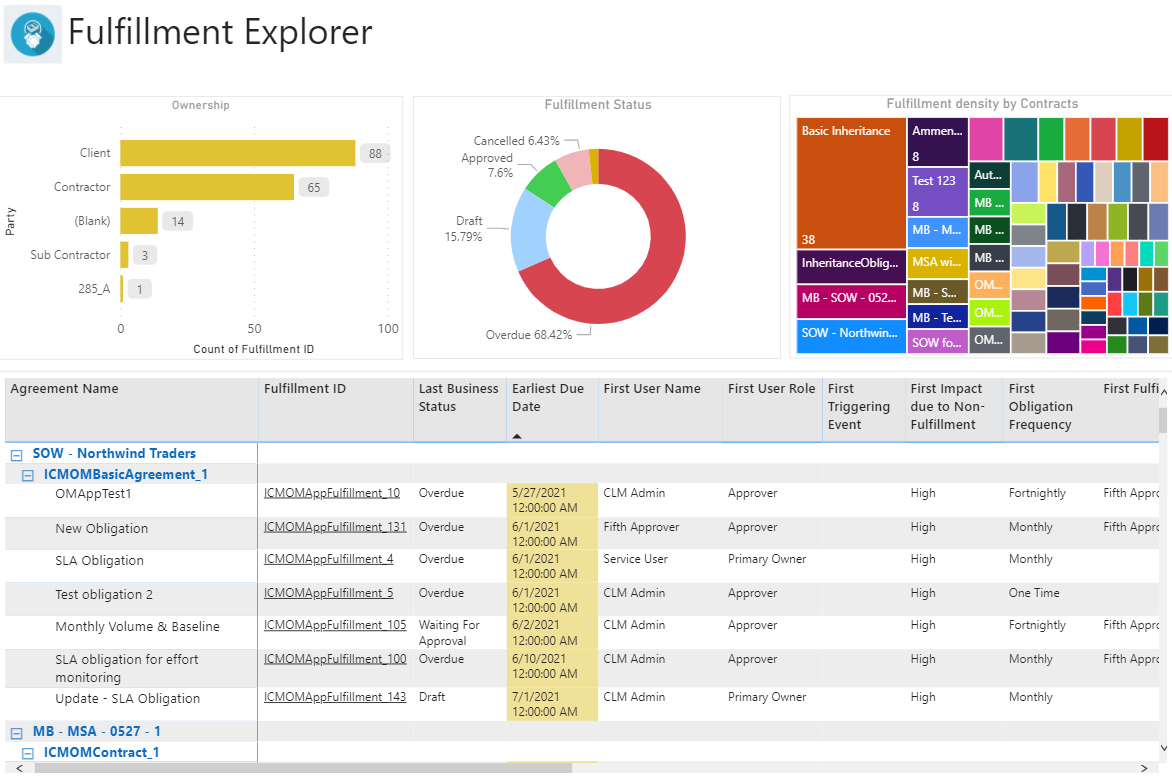The image size is (1172, 776).
Task: Select the blue Draft donut segment
Action: coord(526,230)
